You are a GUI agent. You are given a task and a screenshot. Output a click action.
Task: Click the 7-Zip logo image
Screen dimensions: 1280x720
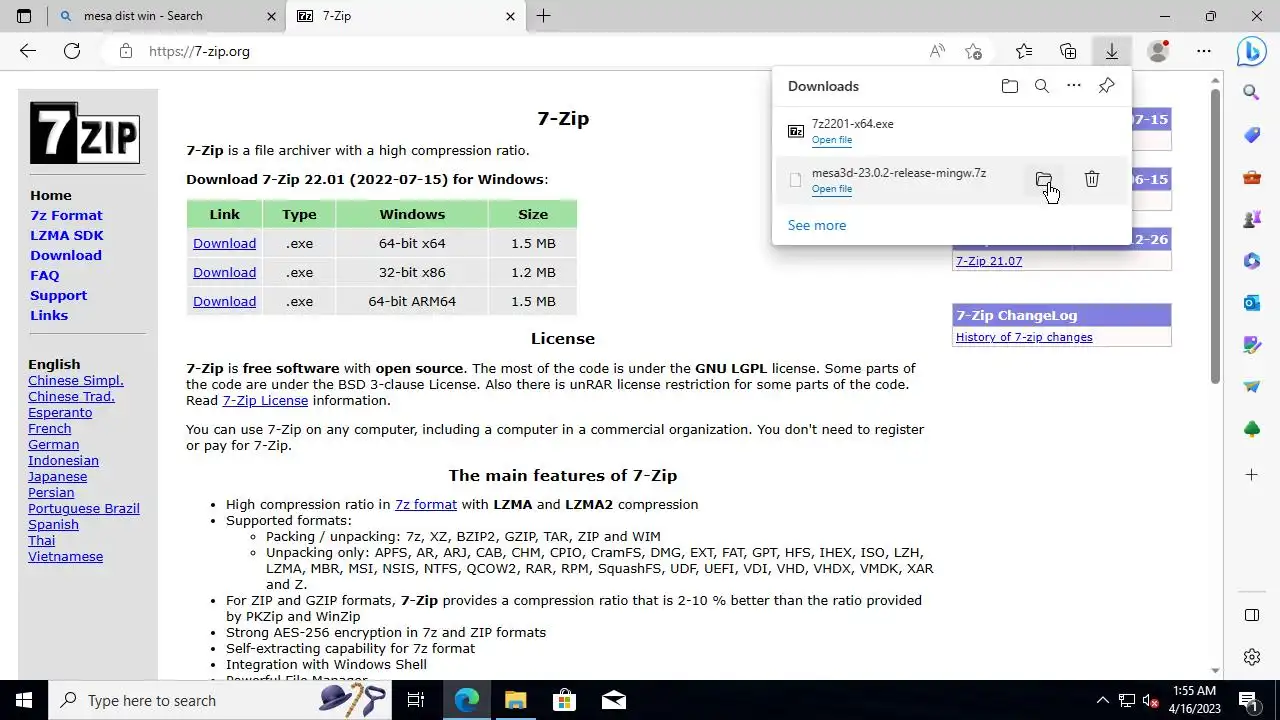pyautogui.click(x=84, y=133)
